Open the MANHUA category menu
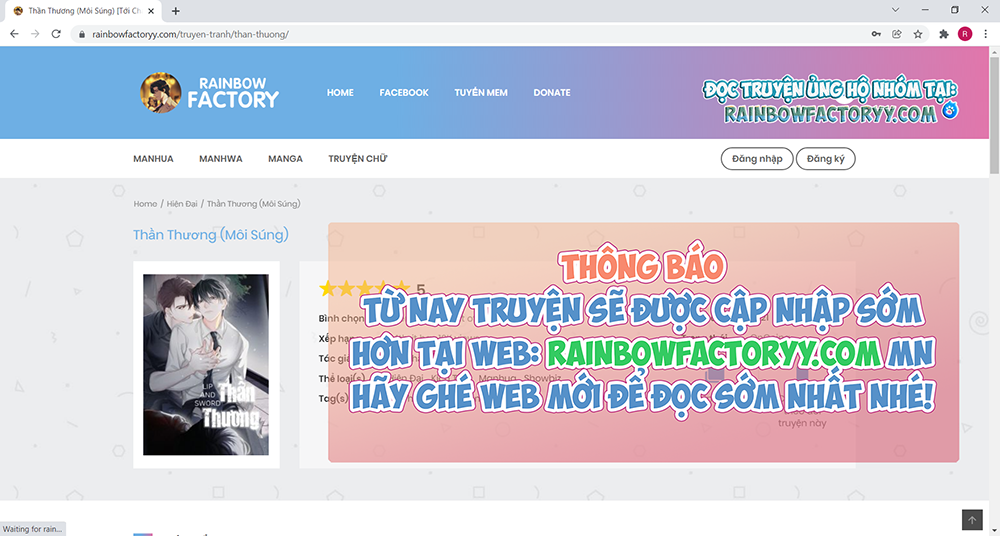Screen dimensions: 1000x536 (x=153, y=159)
